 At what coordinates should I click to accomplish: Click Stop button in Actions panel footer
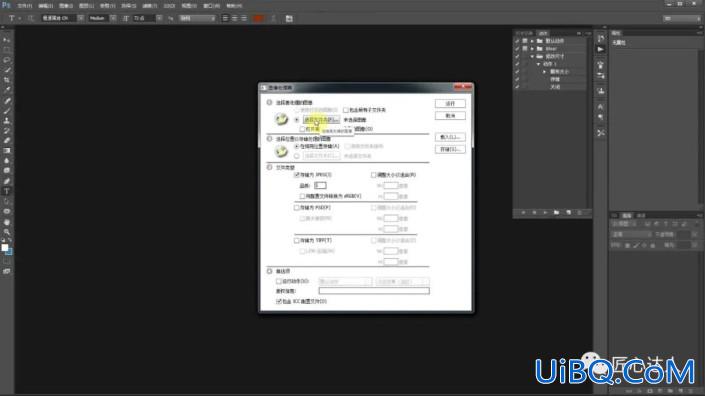pos(523,212)
